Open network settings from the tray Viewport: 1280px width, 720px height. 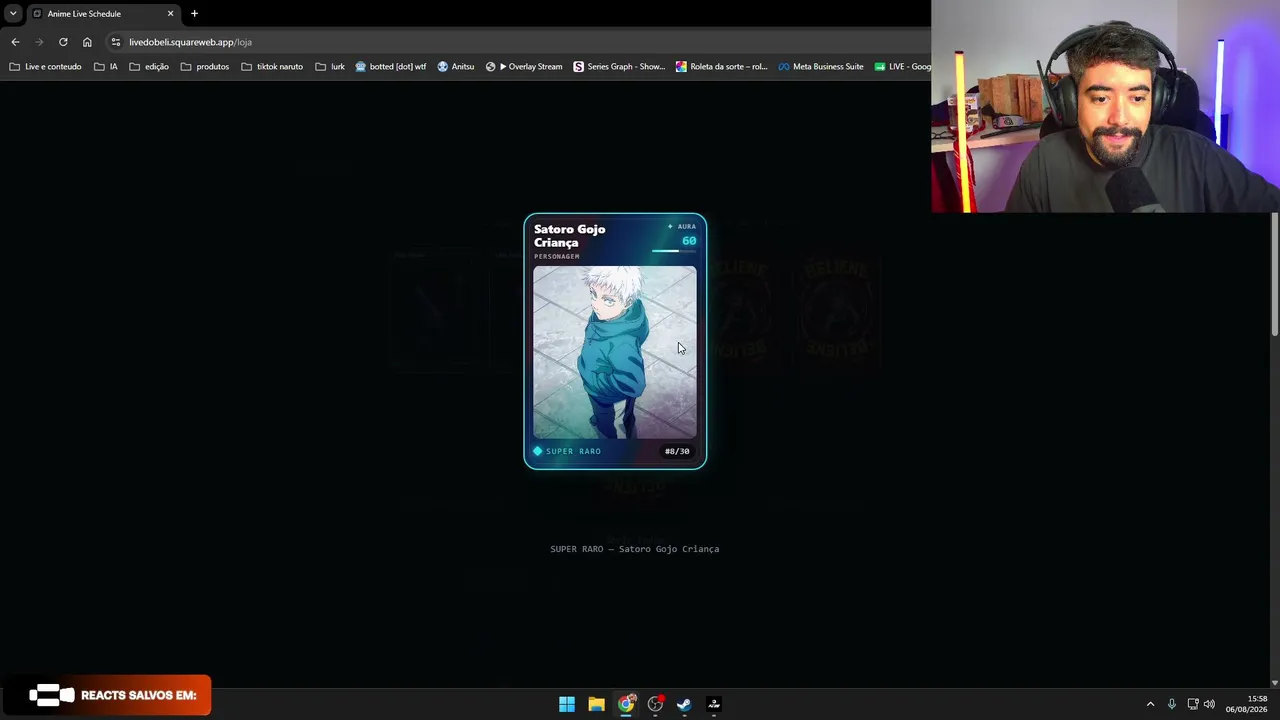click(1193, 704)
